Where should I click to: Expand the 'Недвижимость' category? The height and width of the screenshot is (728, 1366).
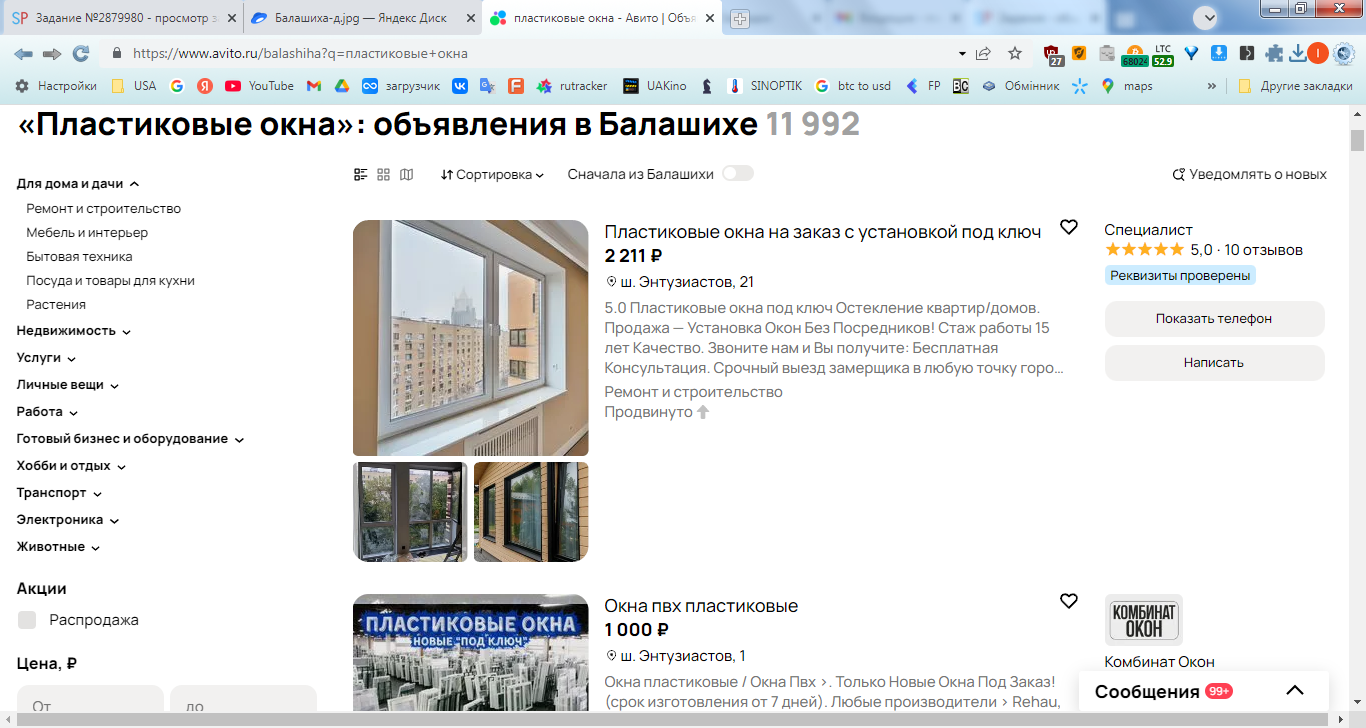[74, 331]
